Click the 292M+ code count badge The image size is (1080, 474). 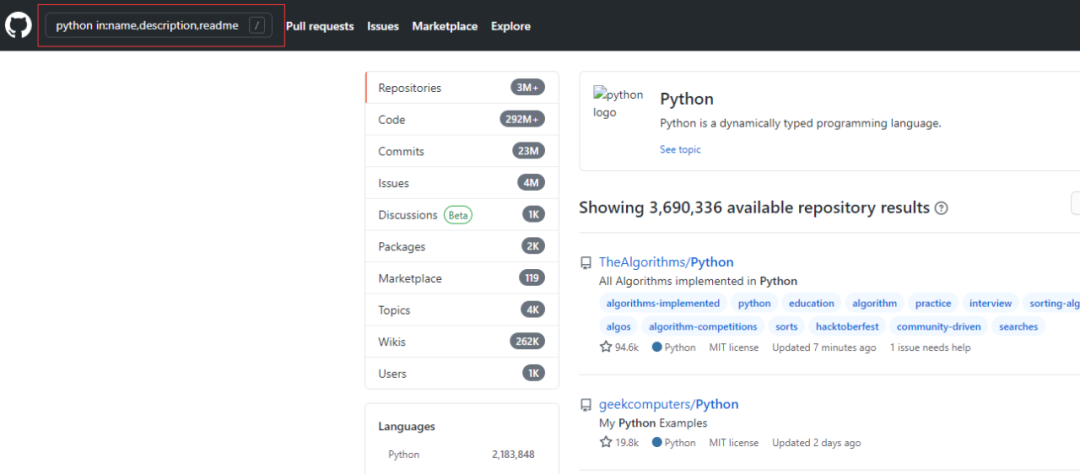522,119
